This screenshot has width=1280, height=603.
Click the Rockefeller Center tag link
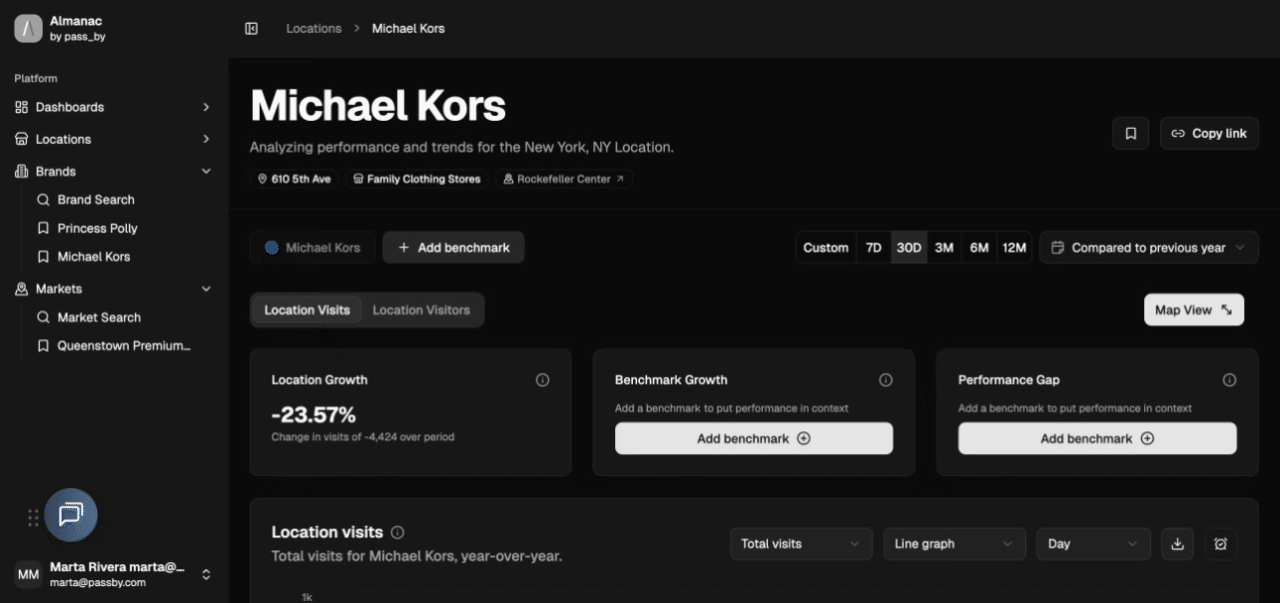coord(564,179)
